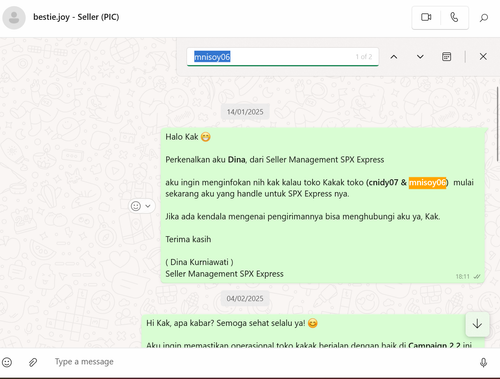This screenshot has height=379, width=500.
Task: Go to previous search result arrow
Action: pyautogui.click(x=394, y=57)
